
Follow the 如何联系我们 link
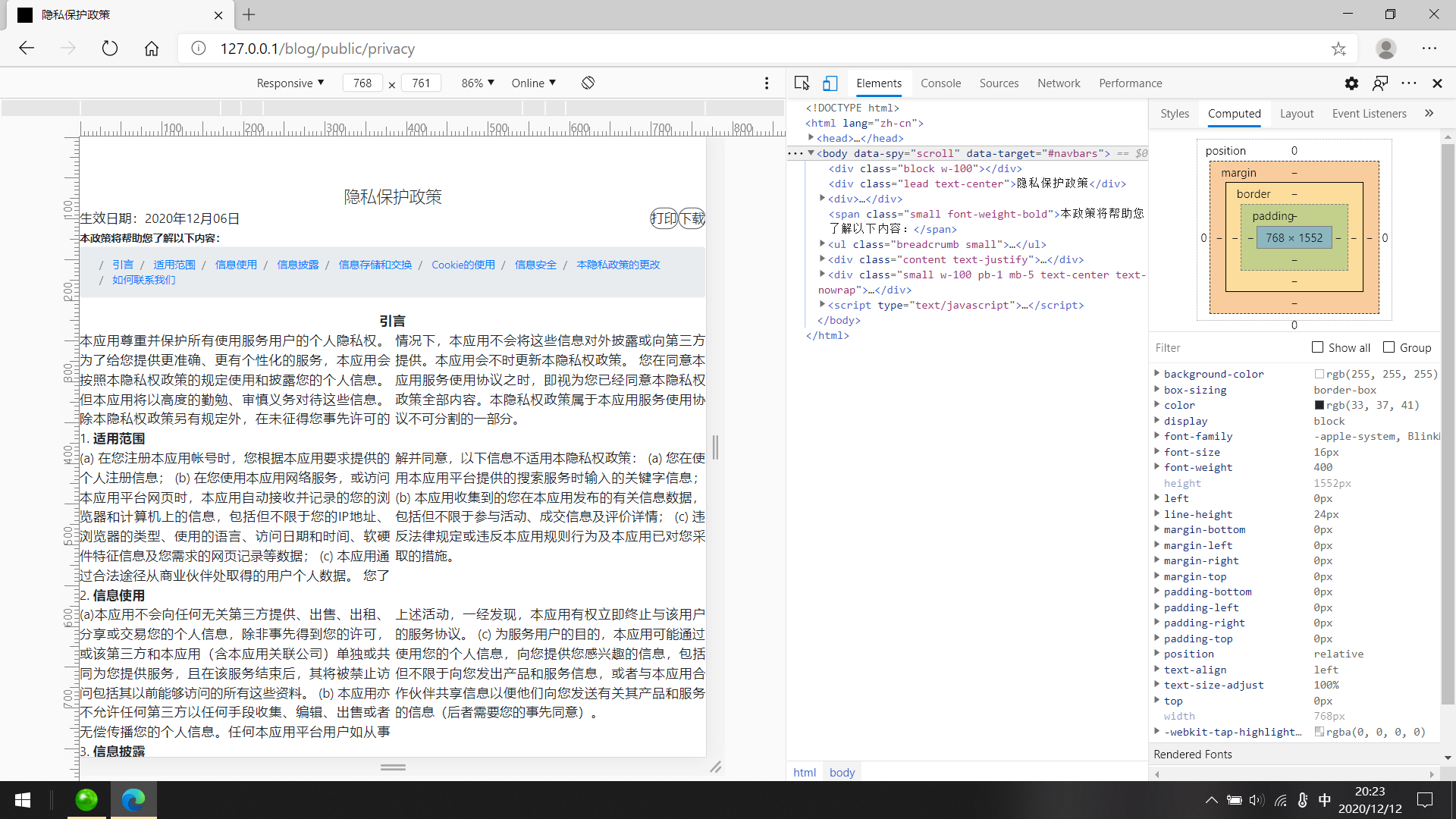click(x=143, y=280)
